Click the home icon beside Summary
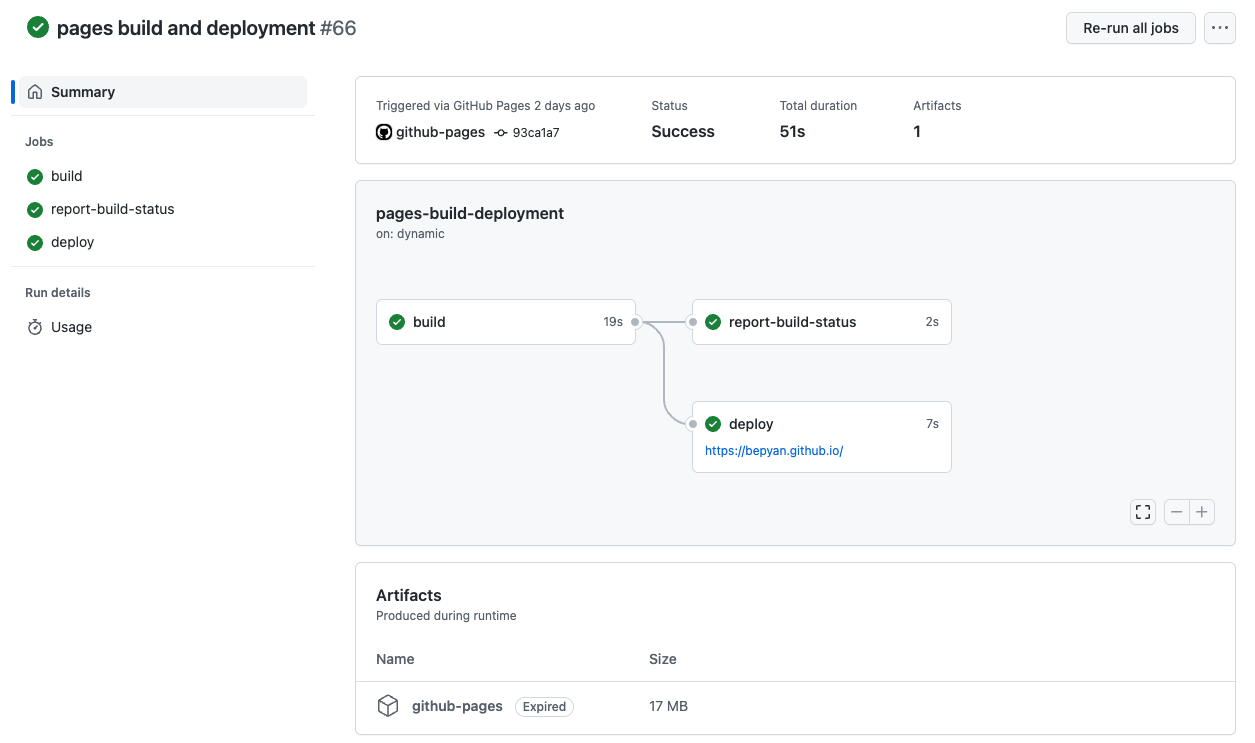This screenshot has width=1255, height=743. click(x=35, y=92)
